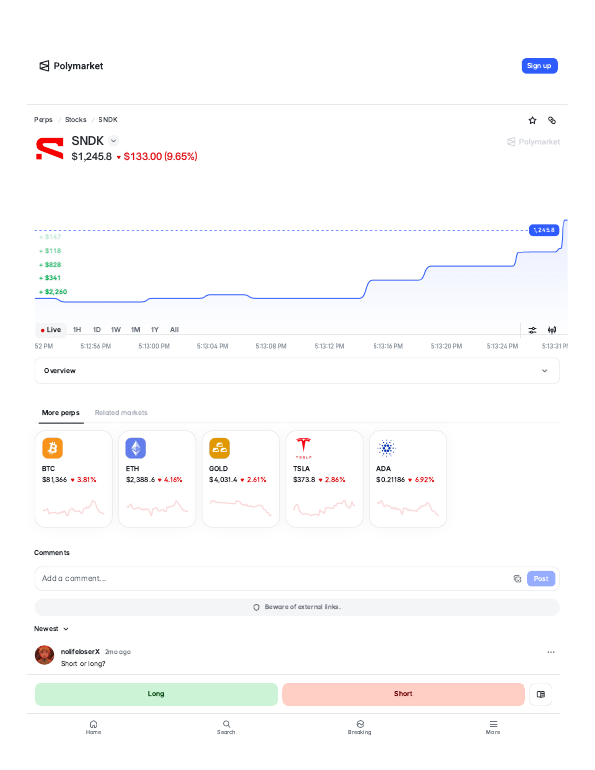
Task: Open the Stocks breadcrumb link
Action: (76, 120)
